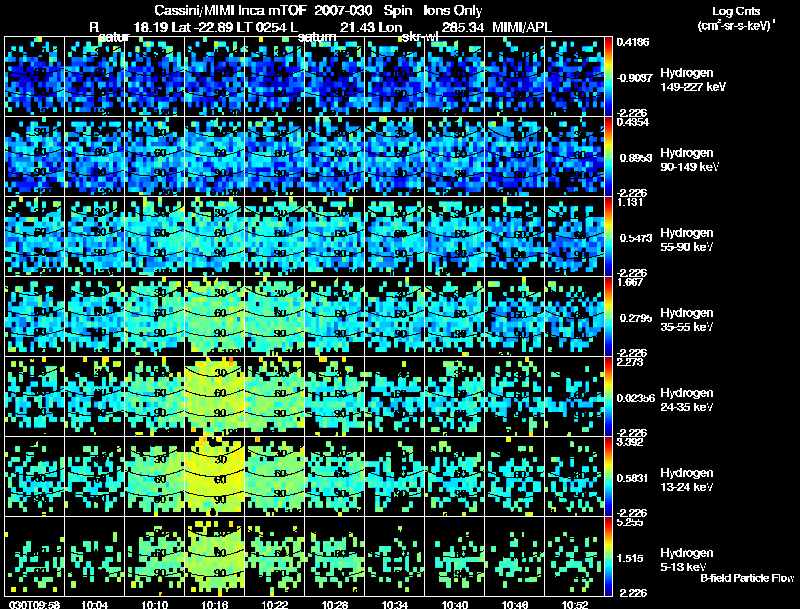Click the color bar beside the 55-90 keV row
Image resolution: width=800 pixels, height=609 pixels.
click(609, 237)
